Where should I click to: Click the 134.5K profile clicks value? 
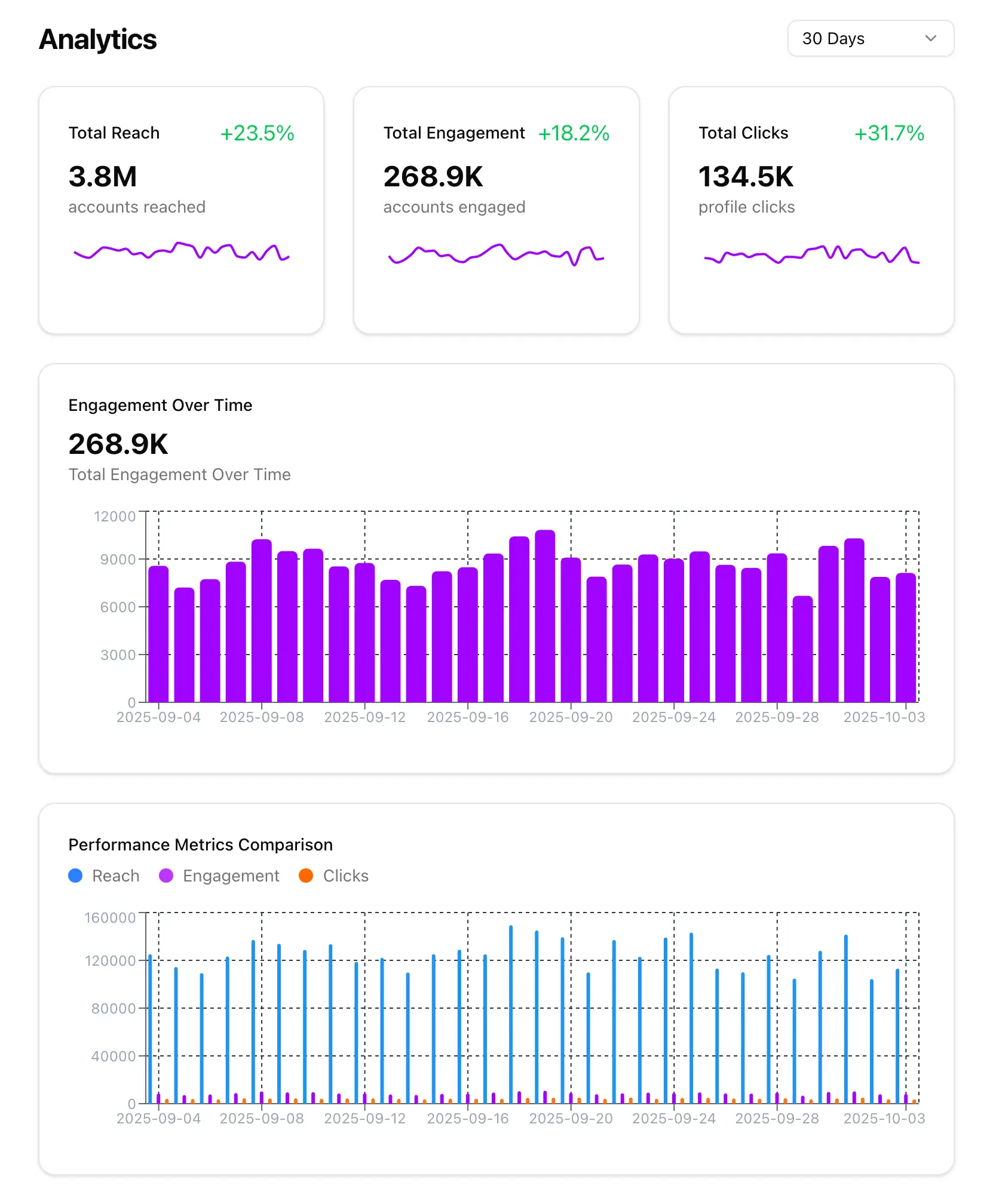pos(746,177)
